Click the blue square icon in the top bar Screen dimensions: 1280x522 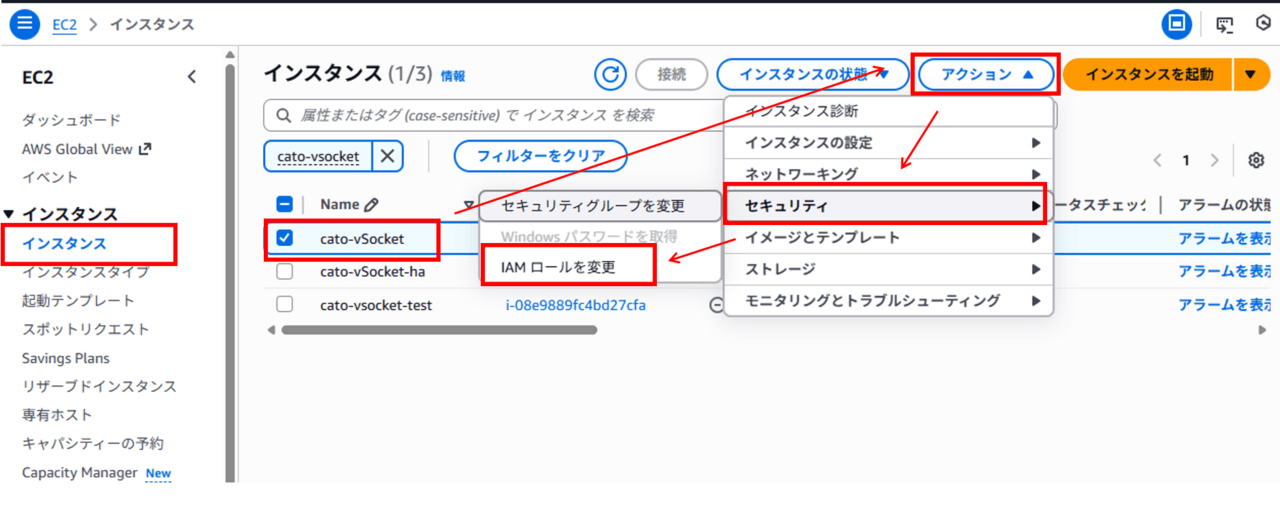tap(1177, 24)
